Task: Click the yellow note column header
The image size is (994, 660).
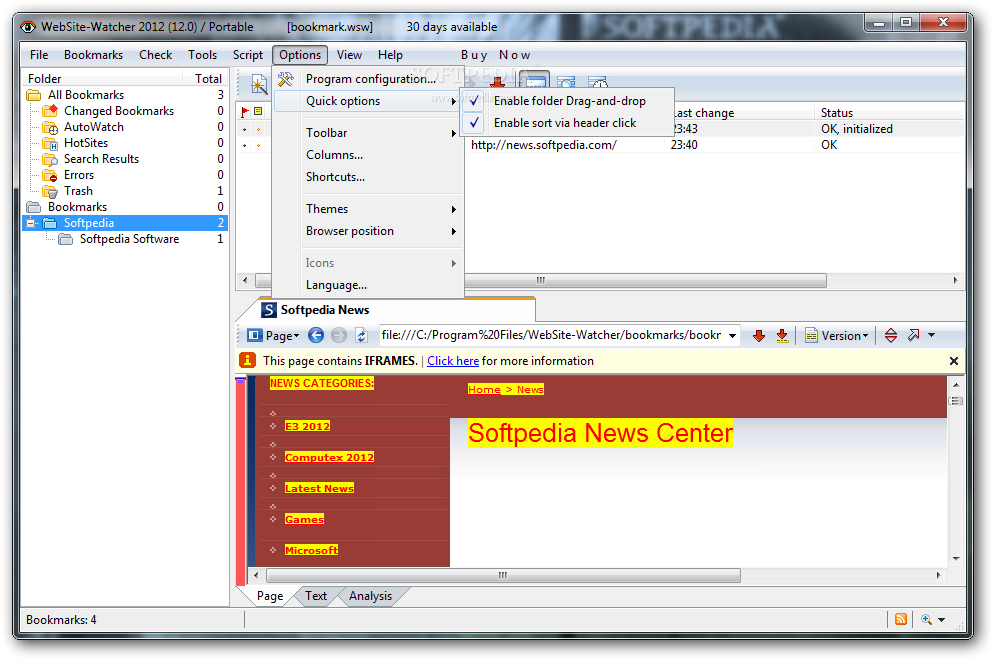Action: 258,112
